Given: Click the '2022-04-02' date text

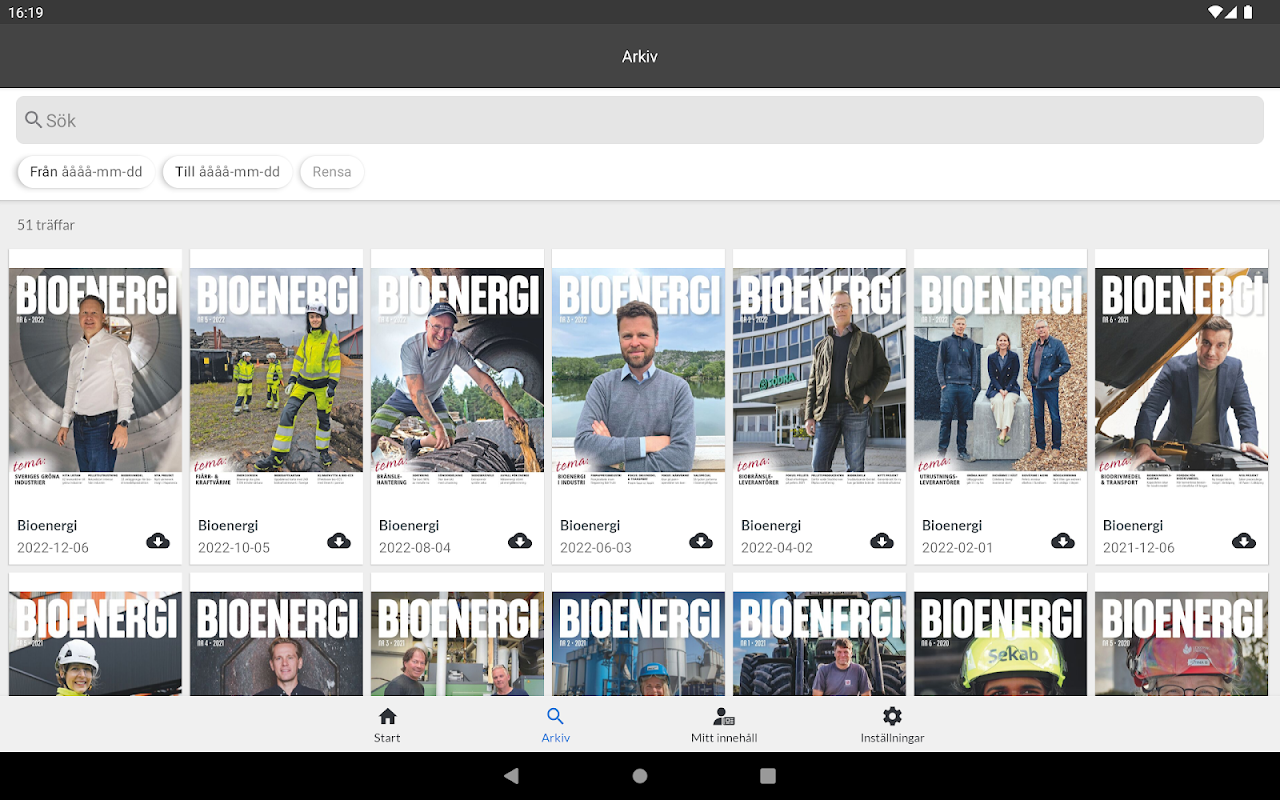Looking at the screenshot, I should click(x=777, y=548).
